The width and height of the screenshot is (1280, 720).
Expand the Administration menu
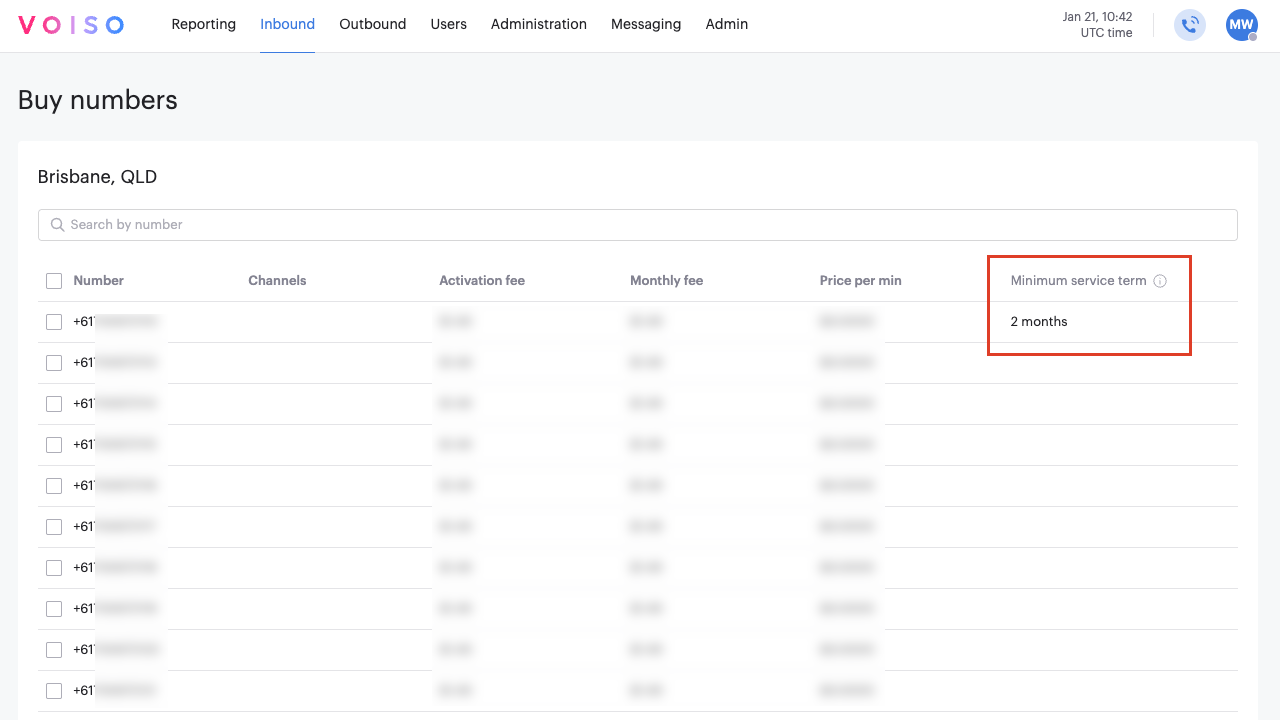[538, 24]
